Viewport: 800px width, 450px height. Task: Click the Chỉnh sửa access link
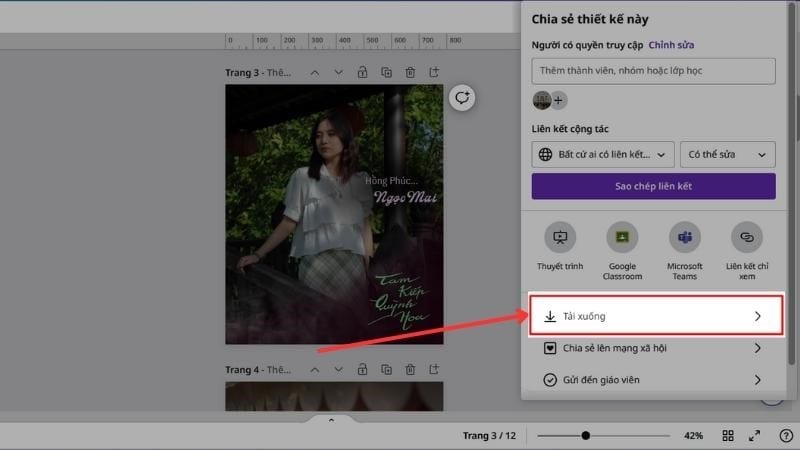tap(671, 45)
